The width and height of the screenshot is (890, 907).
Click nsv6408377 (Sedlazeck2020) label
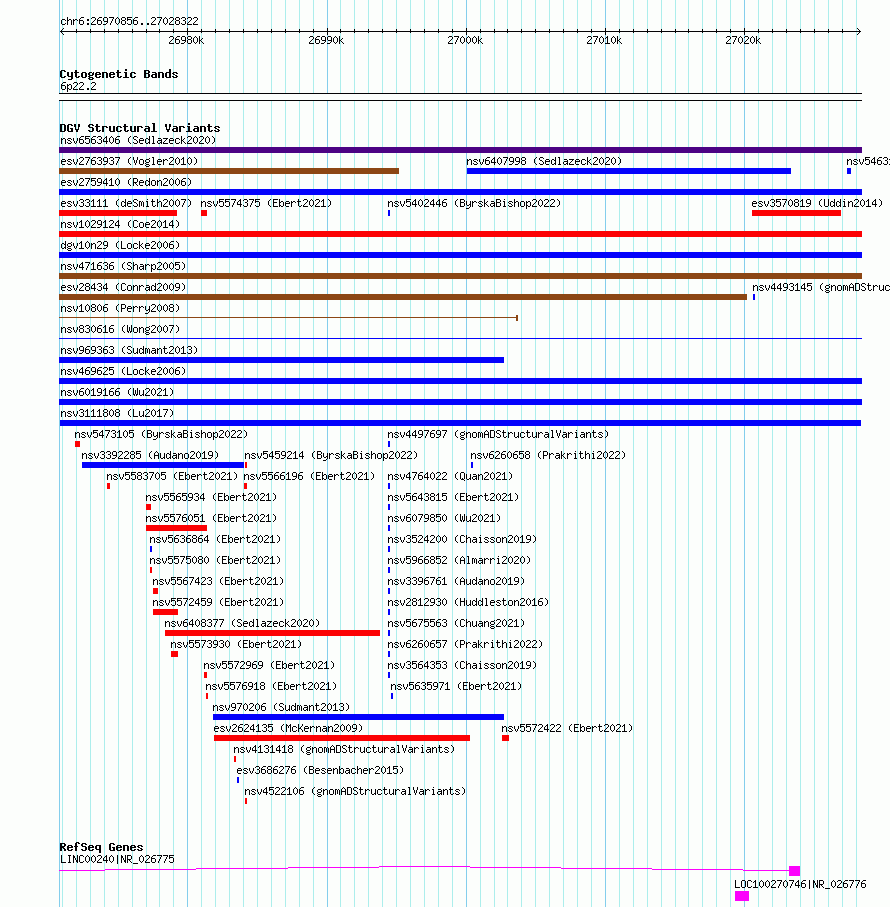242,623
